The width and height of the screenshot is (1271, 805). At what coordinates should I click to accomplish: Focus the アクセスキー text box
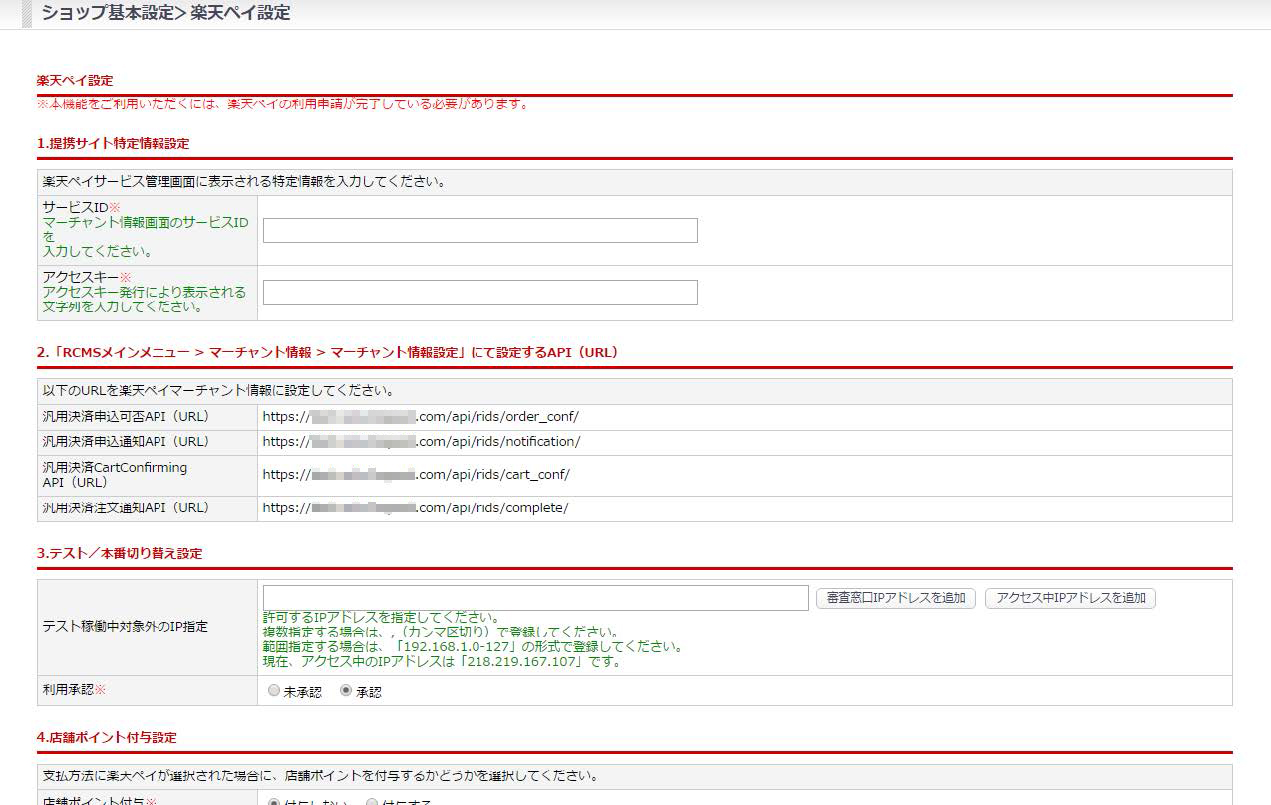[x=480, y=293]
